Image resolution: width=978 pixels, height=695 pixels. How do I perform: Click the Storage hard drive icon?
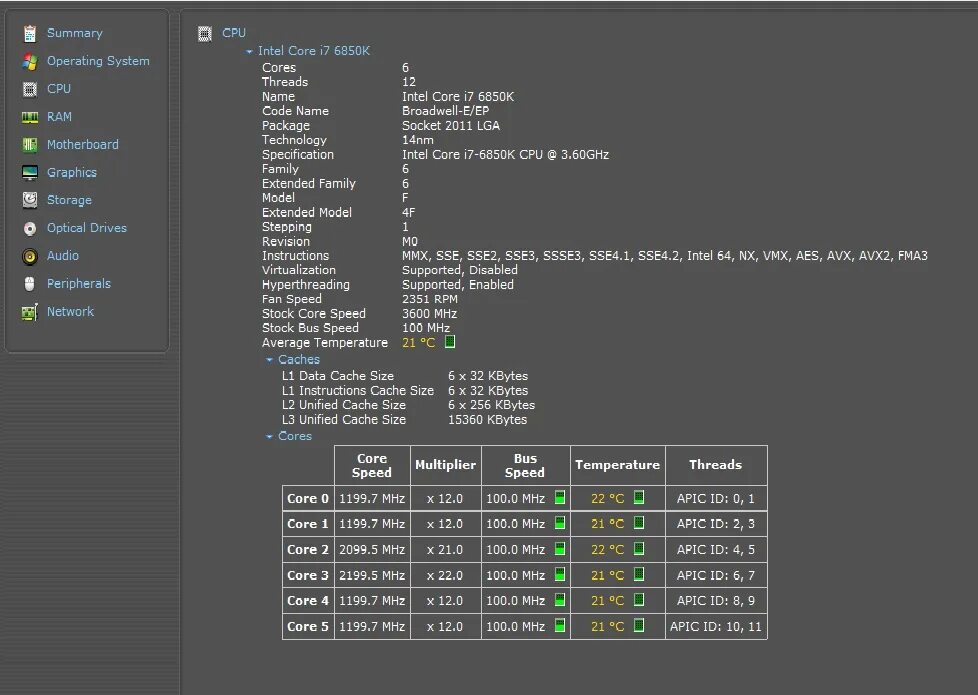pos(30,200)
